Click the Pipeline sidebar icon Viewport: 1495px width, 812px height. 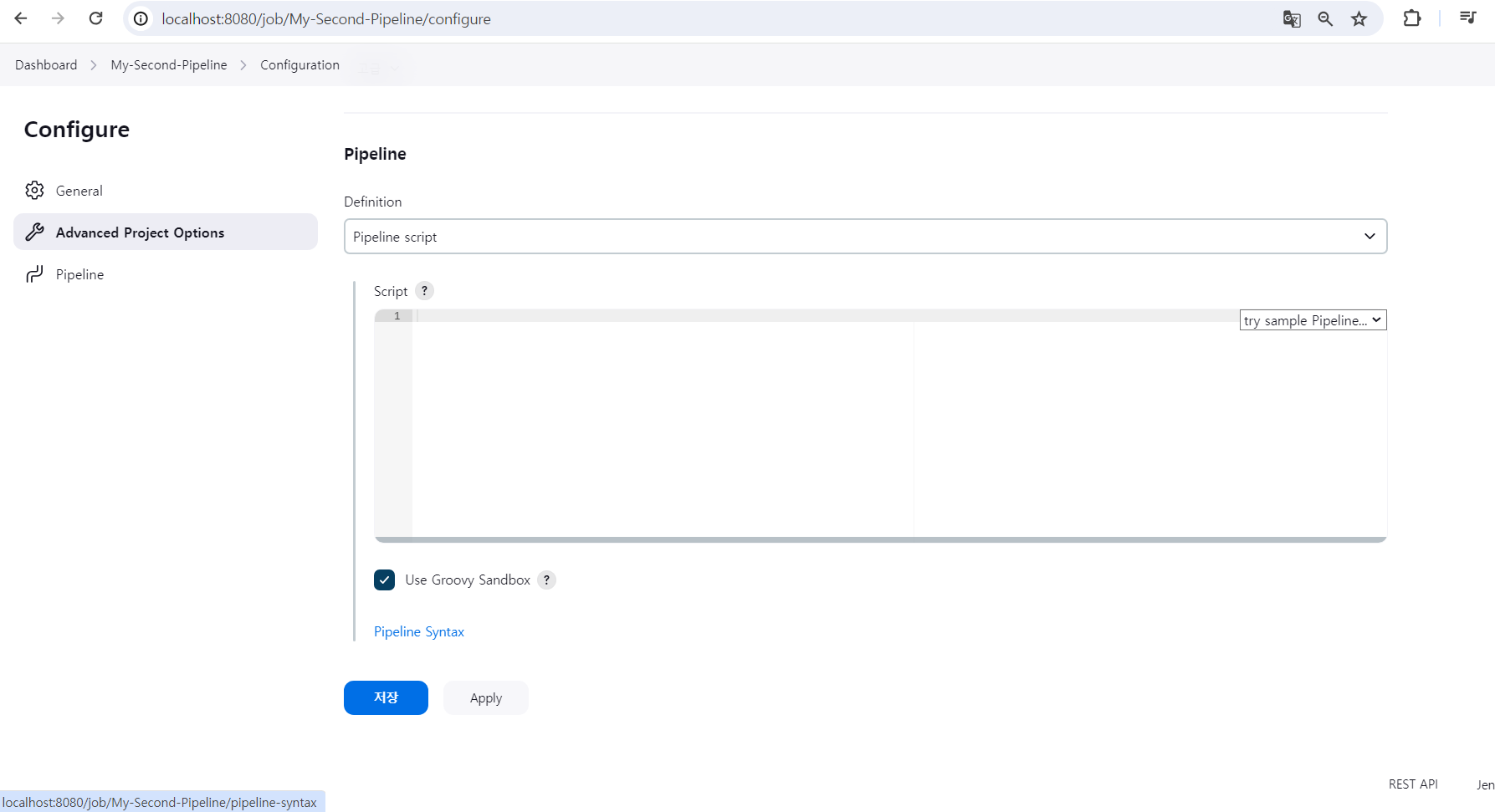pyautogui.click(x=34, y=273)
